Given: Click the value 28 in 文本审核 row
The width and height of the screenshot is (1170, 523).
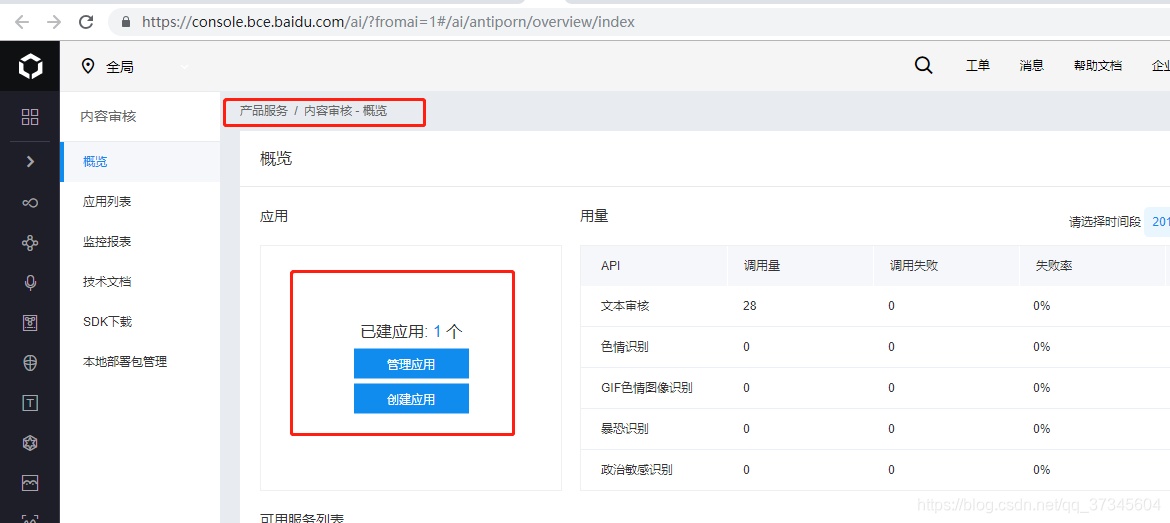Looking at the screenshot, I should pos(750,306).
